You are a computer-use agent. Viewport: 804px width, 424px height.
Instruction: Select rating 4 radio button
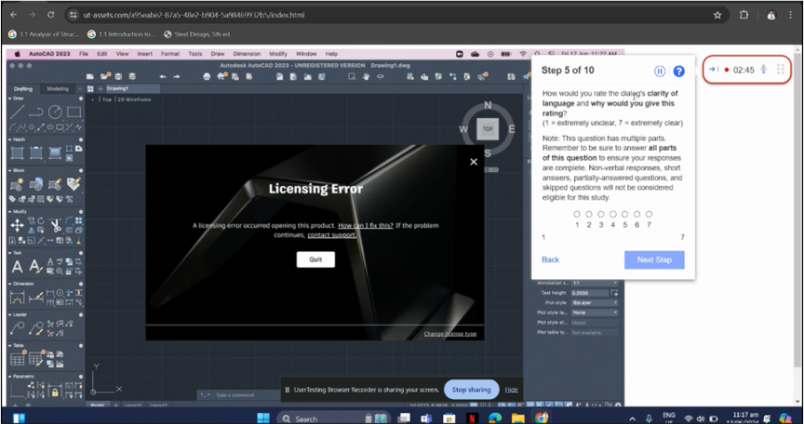pos(613,214)
